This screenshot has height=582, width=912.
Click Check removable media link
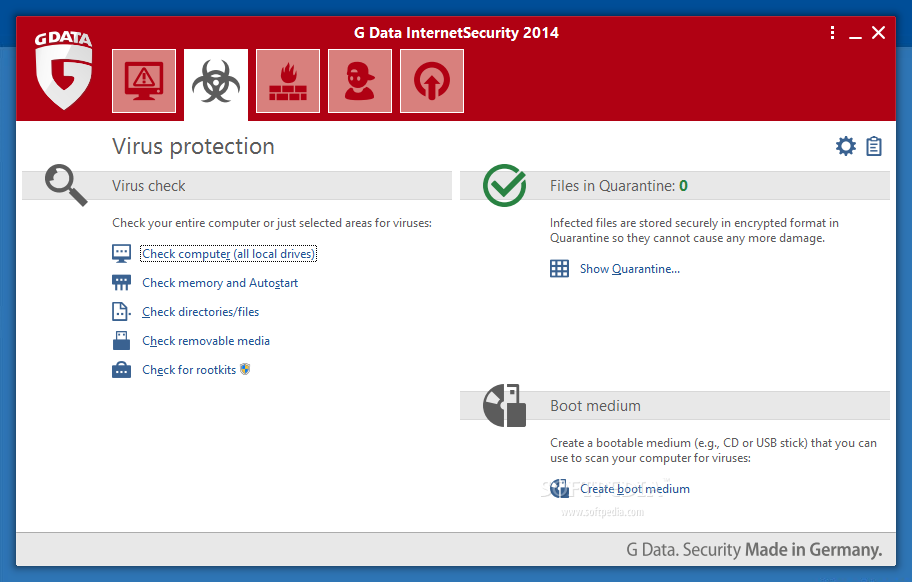206,341
